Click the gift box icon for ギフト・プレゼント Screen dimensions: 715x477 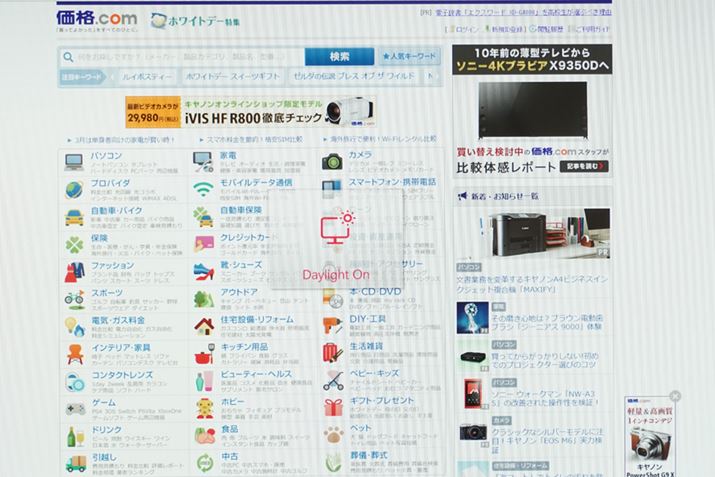[333, 408]
